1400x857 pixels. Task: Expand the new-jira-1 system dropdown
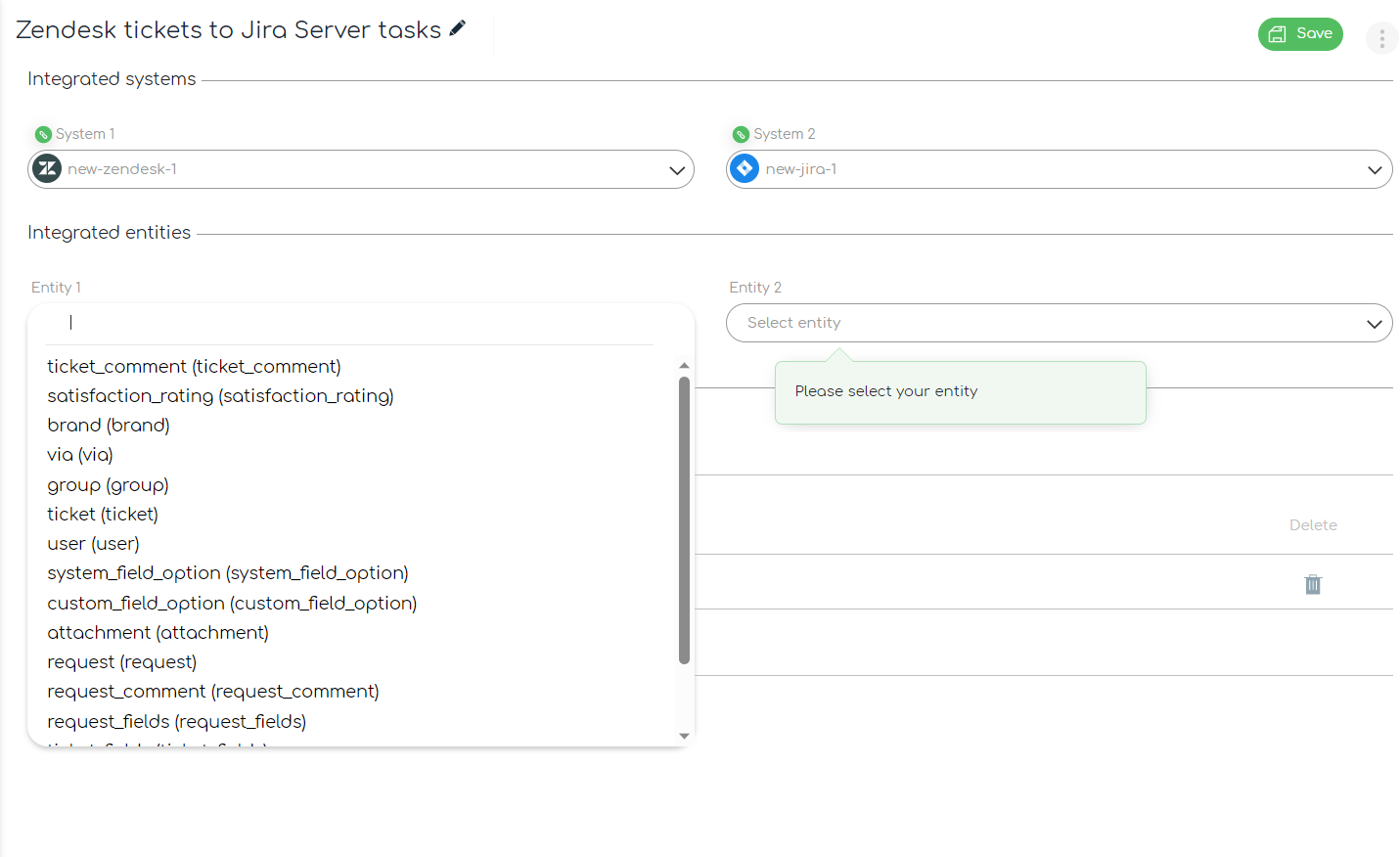pos(1374,168)
